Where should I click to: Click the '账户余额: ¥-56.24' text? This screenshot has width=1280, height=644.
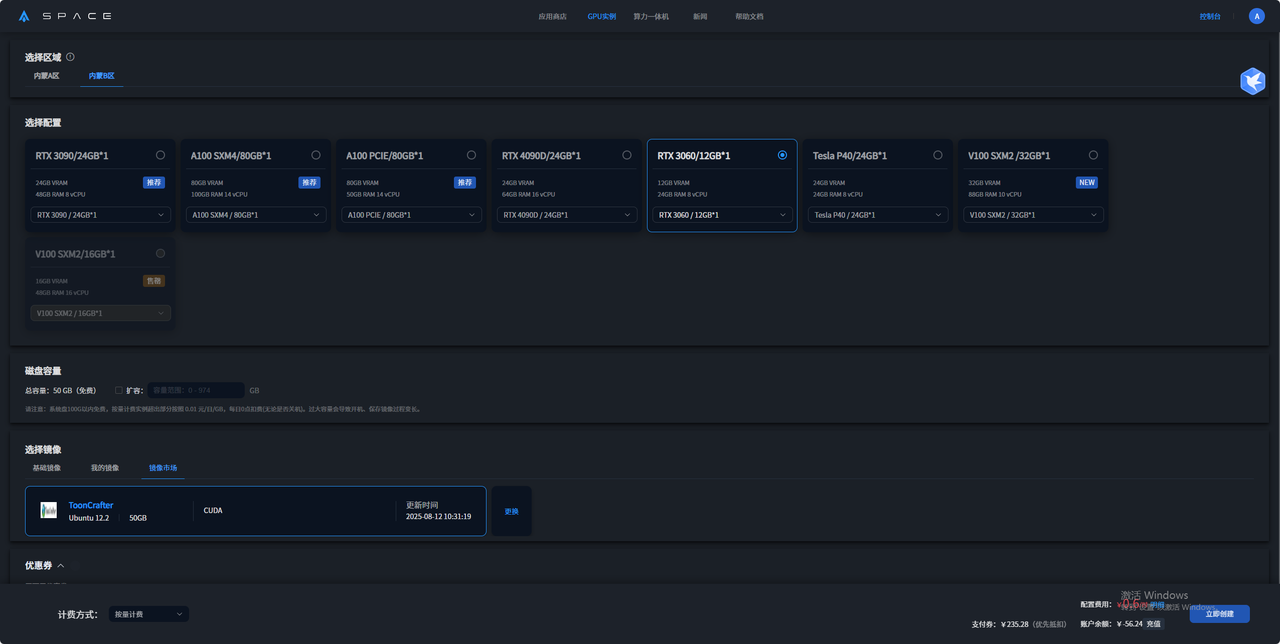pos(1111,623)
